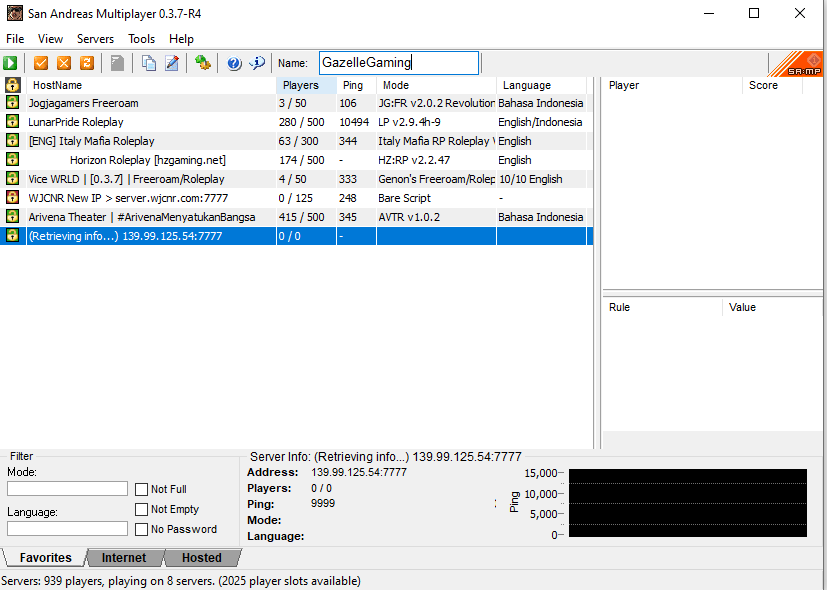This screenshot has width=827, height=590.
Task: Click the About info bubble icon
Action: click(x=257, y=63)
